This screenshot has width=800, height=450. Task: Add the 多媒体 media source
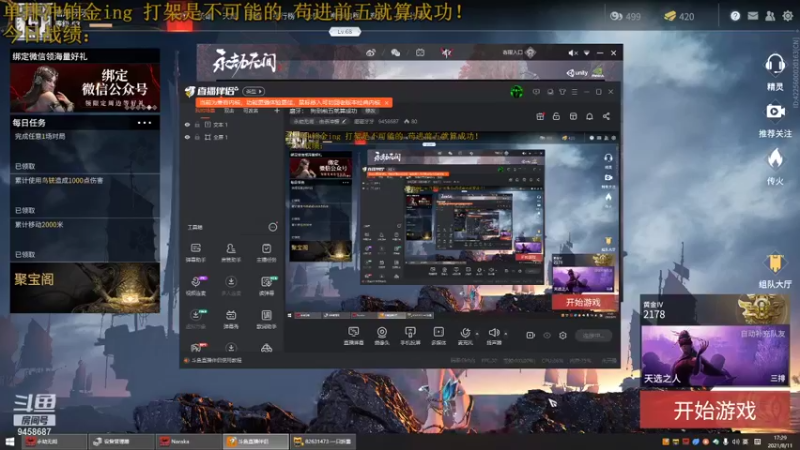438,335
